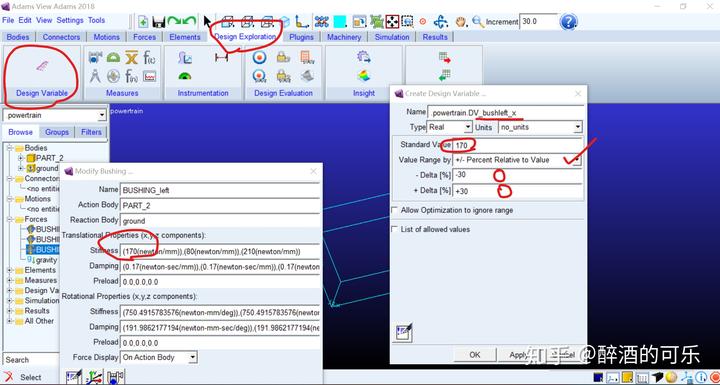Click the red stop icon in status bar
Image resolution: width=720 pixels, height=385 pixels.
(714, 378)
